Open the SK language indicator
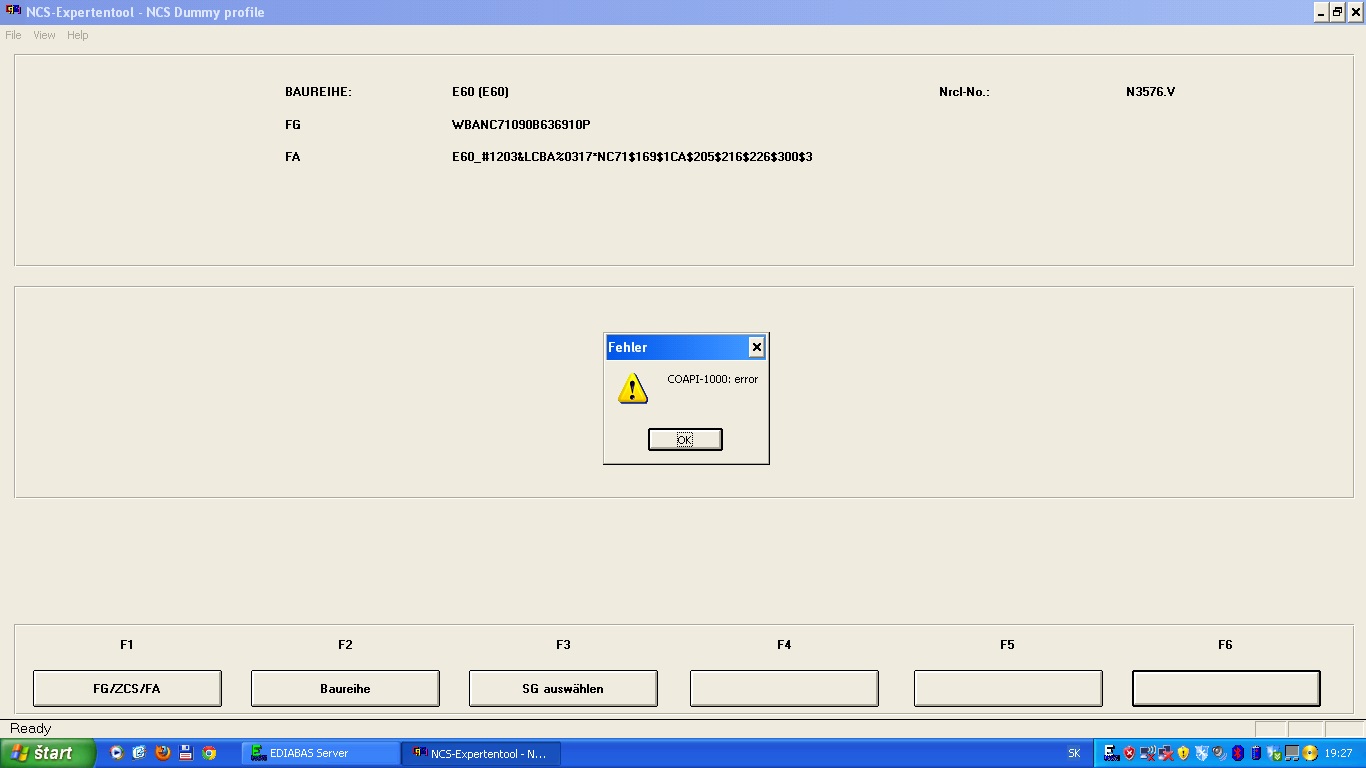 pos(1074,753)
